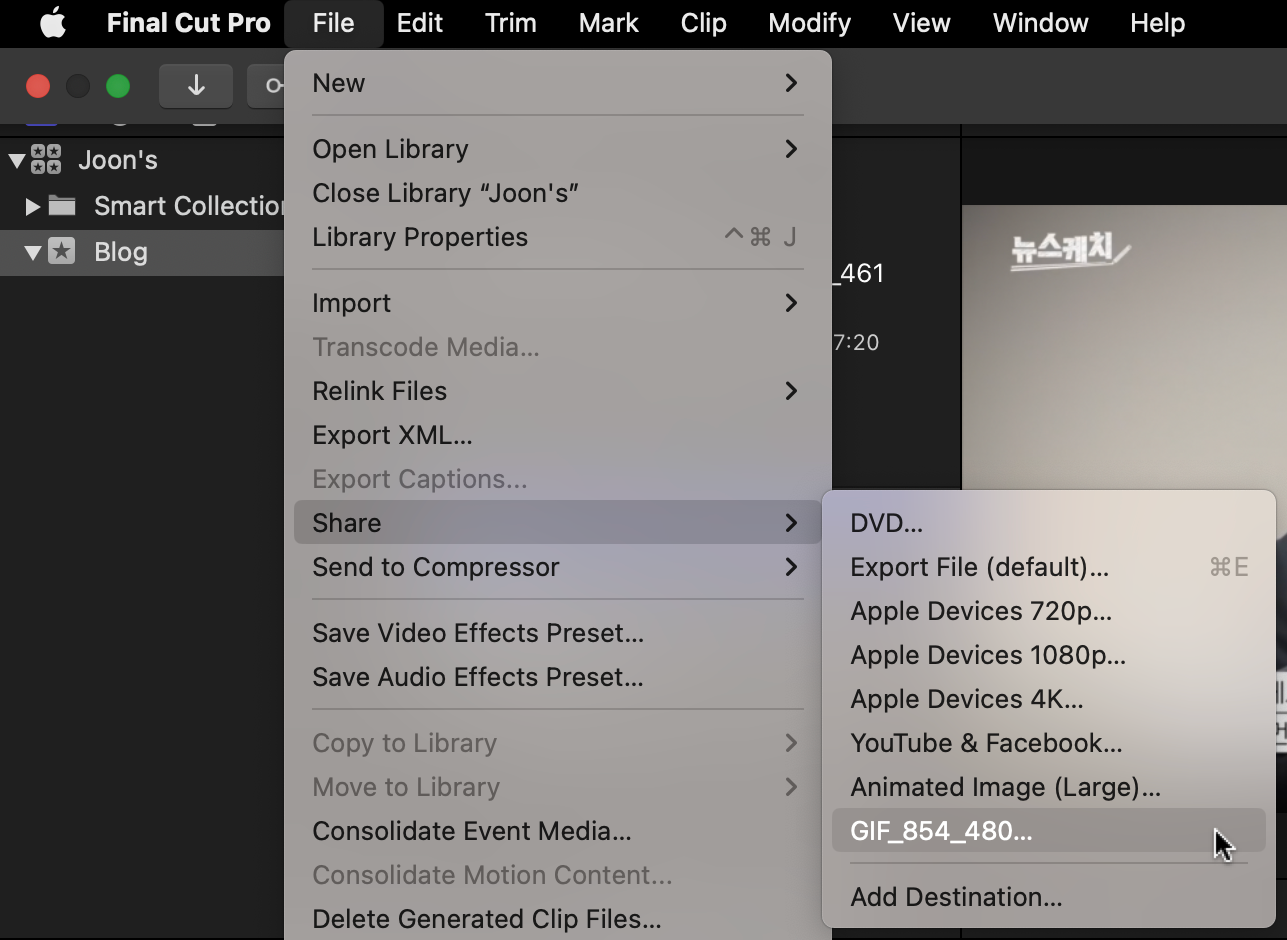Expand the Open Library submenu
The width and height of the screenshot is (1287, 940).
(x=558, y=149)
